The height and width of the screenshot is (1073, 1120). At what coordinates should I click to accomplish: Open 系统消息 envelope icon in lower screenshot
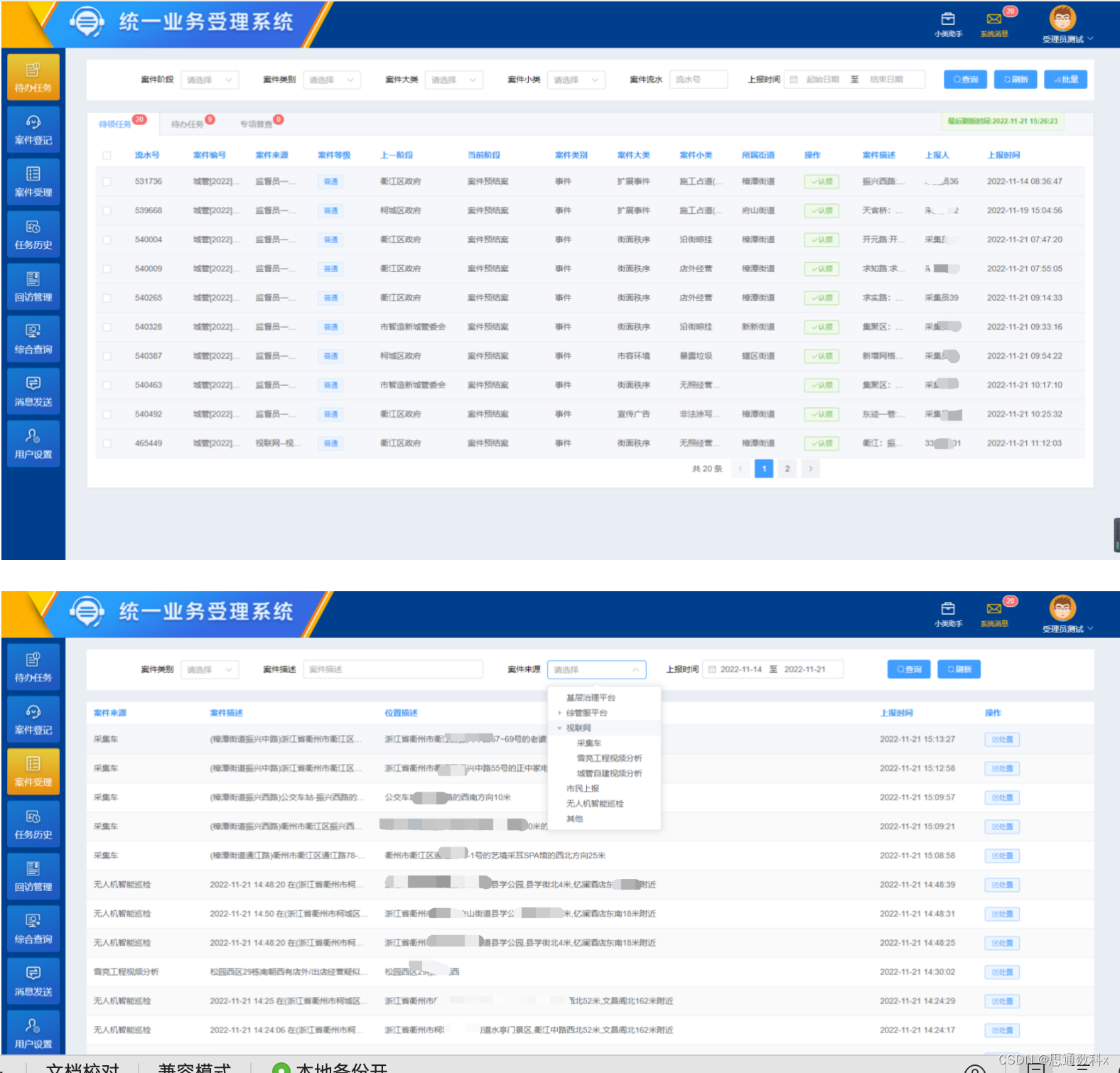click(x=994, y=609)
